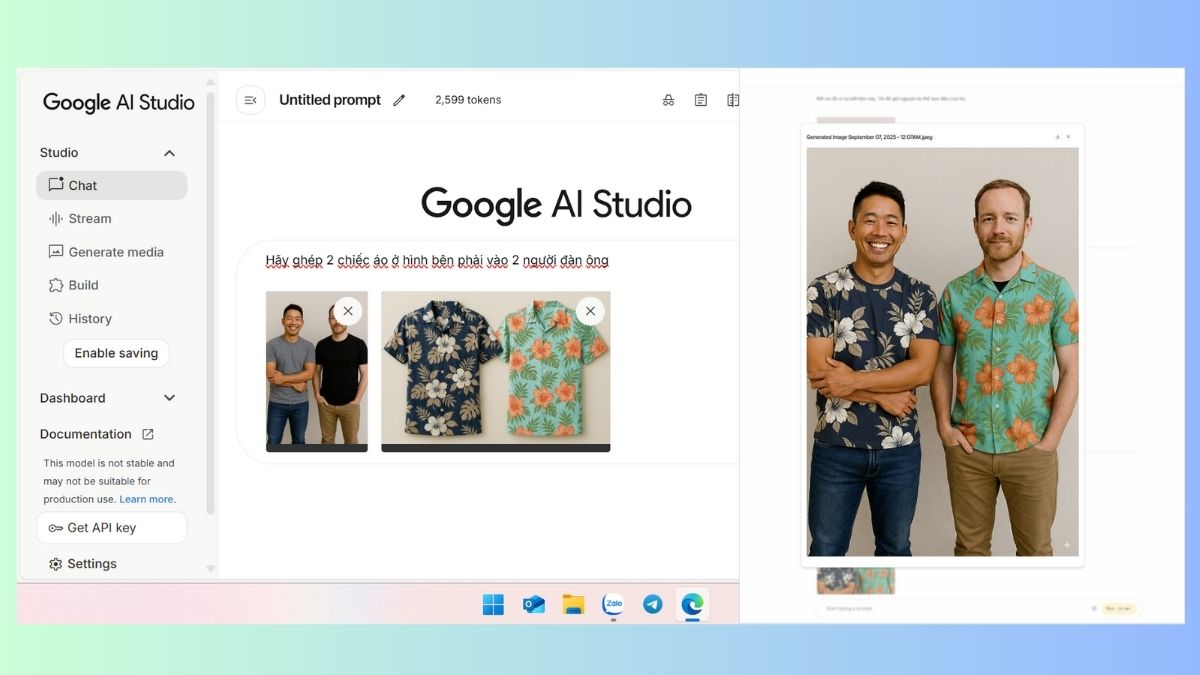This screenshot has width=1200, height=675.
Task: Click the clipboard system instructions icon
Action: click(701, 100)
